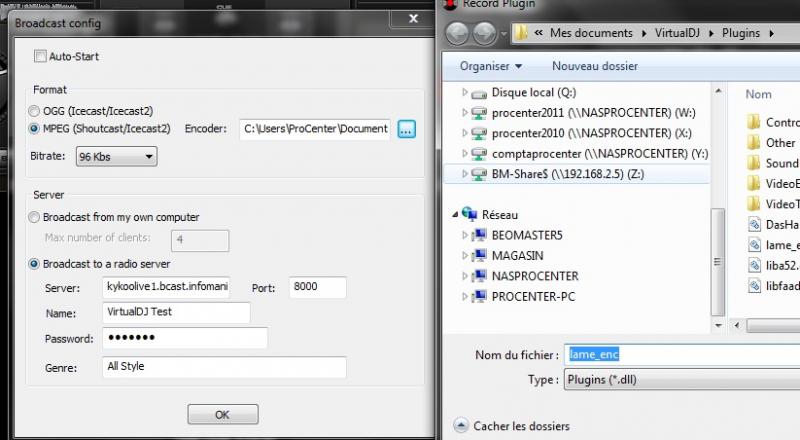This screenshot has height=440, width=800.
Task: Click Nouveau dossier in toolbar
Action: tap(597, 66)
